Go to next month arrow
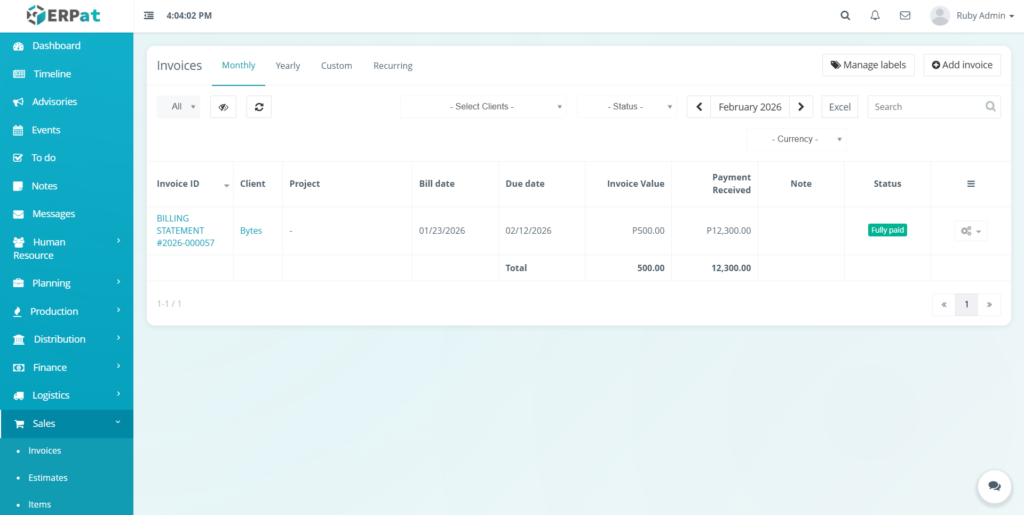Viewport: 1024px width, 515px height. [x=801, y=107]
